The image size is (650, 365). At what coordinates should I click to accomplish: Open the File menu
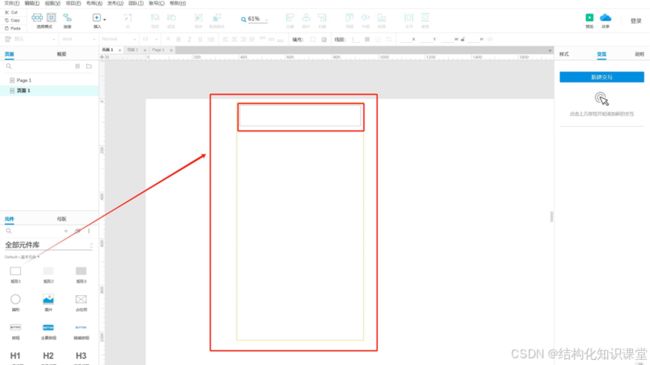coord(12,3)
